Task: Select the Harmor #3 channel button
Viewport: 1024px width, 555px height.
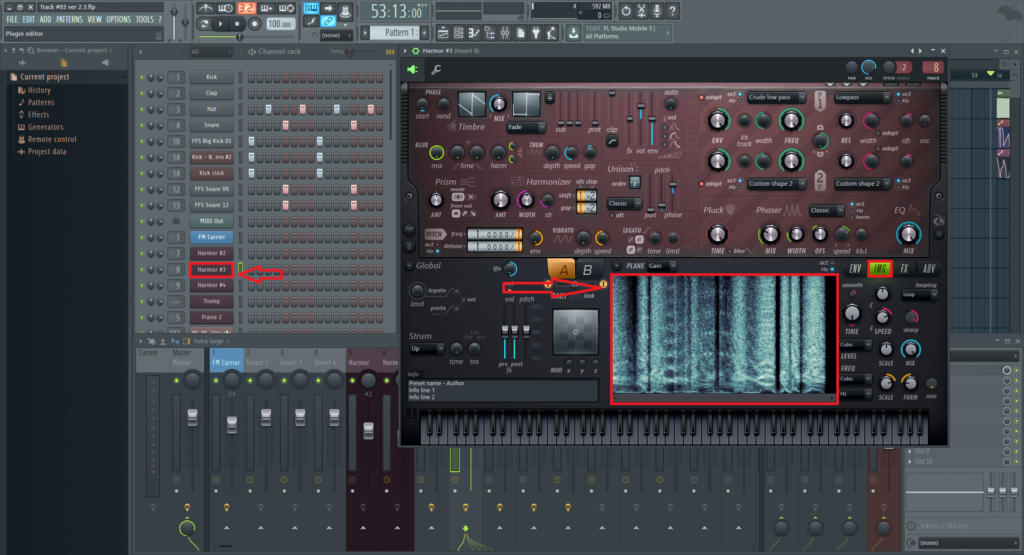Action: pyautogui.click(x=211, y=269)
